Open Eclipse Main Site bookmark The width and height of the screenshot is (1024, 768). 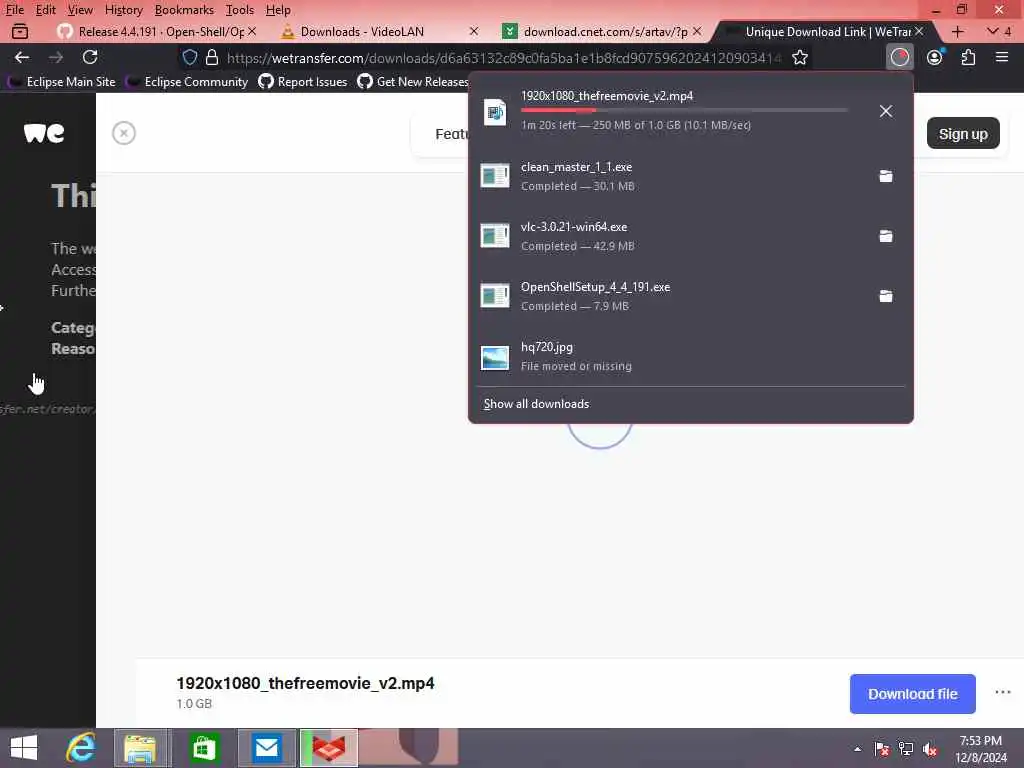point(62,82)
